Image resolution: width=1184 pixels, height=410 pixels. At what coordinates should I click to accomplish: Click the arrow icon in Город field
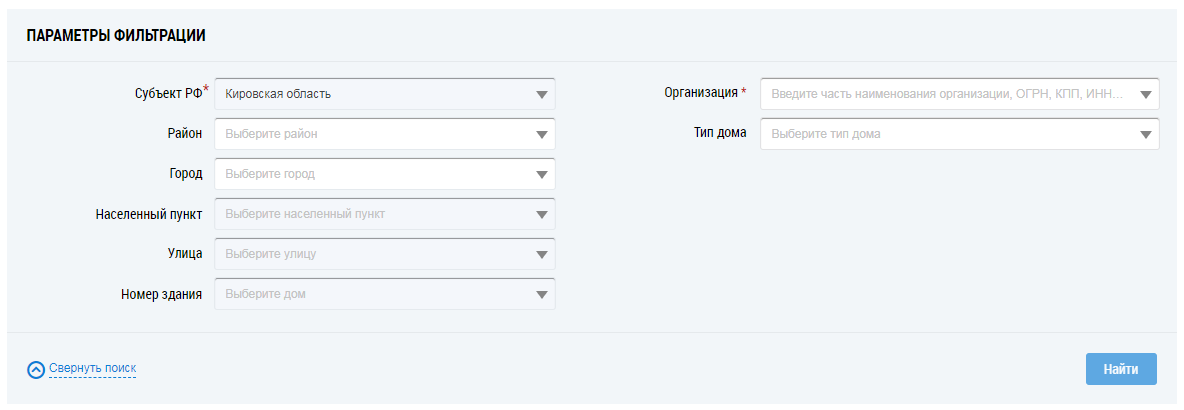(x=541, y=175)
